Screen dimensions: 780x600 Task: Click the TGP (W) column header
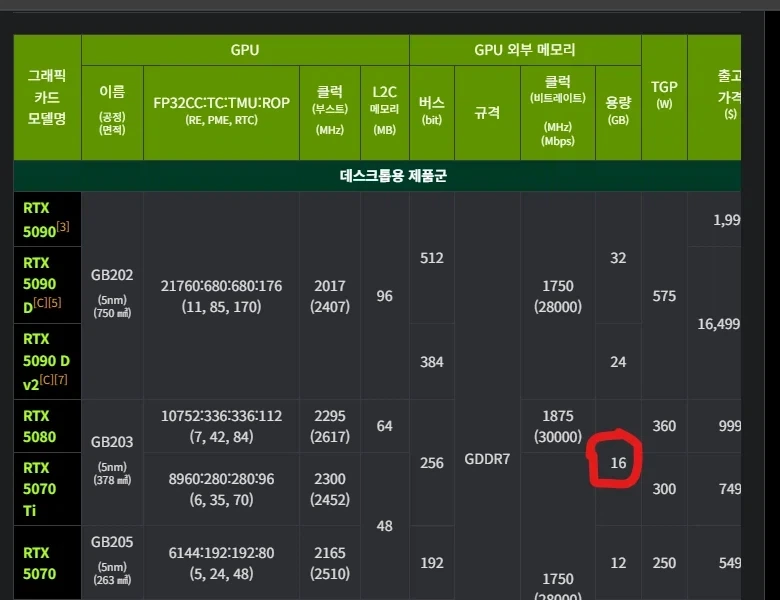664,98
